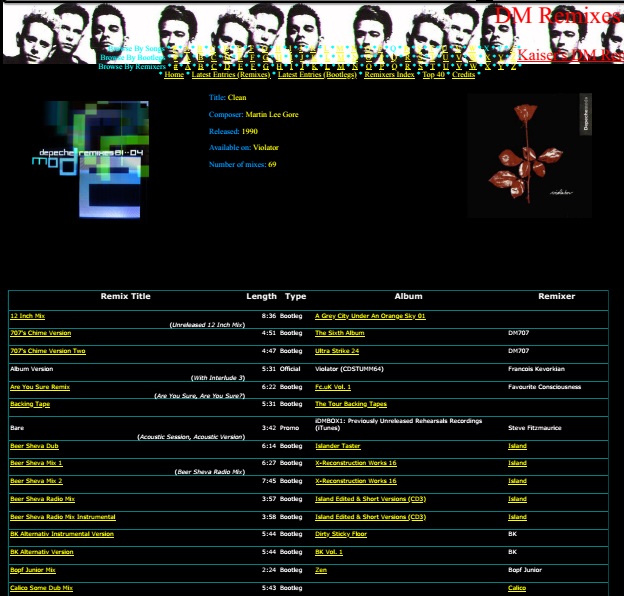Click the Type column header
The image size is (624, 596).
tap(295, 296)
